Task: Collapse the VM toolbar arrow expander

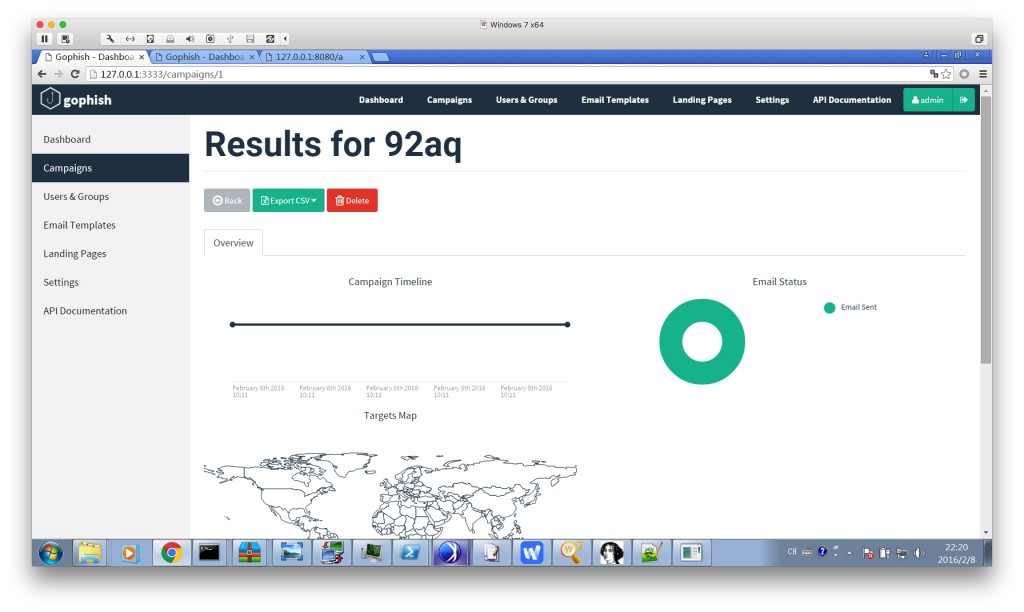Action: (x=286, y=39)
